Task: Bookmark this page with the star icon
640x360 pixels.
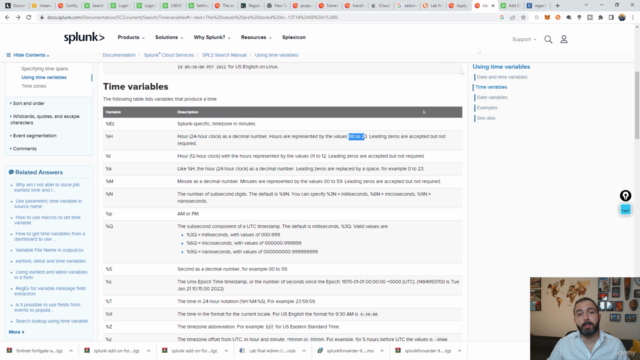Action: (x=523, y=18)
